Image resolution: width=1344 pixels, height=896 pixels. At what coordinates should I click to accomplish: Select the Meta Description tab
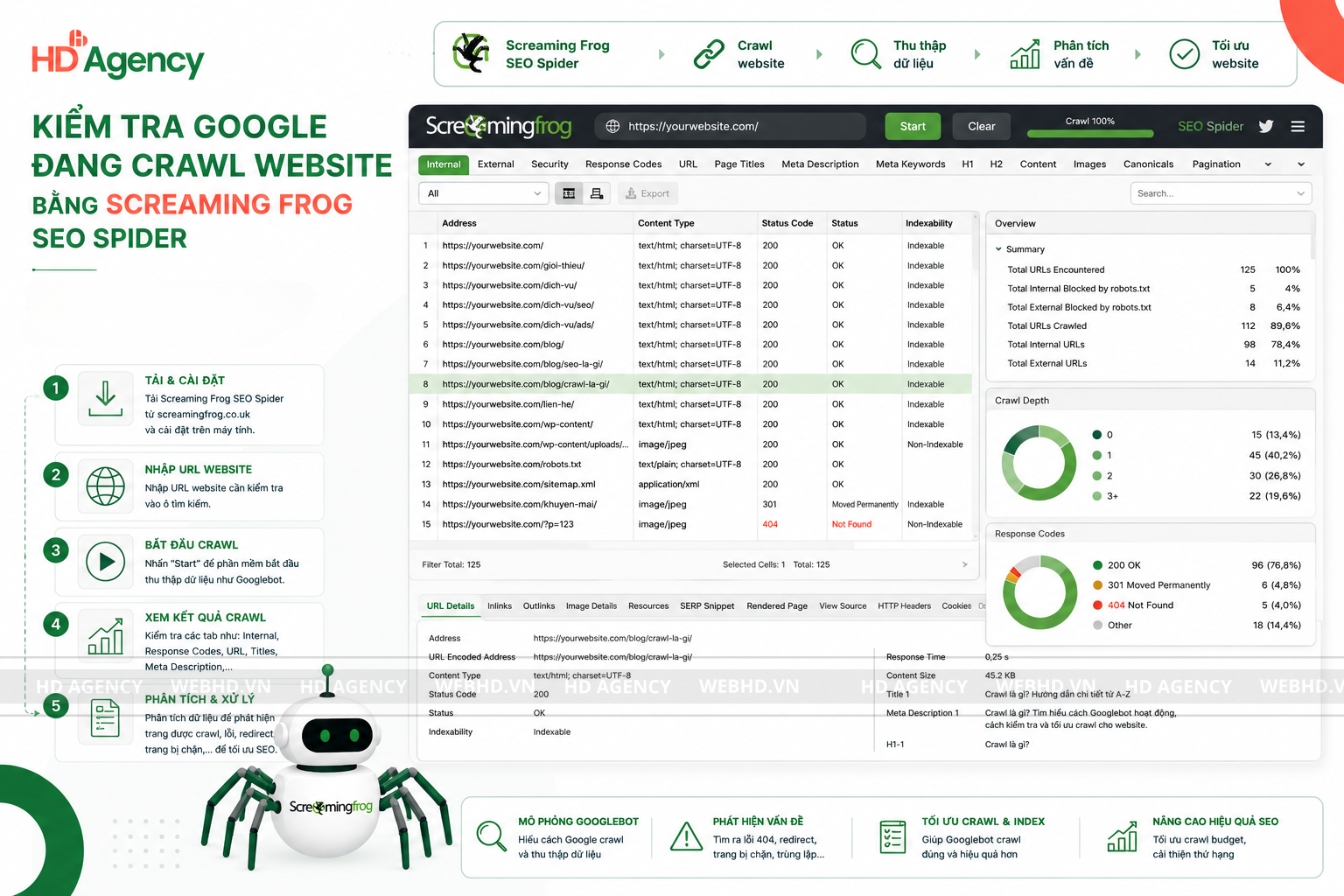(x=820, y=164)
